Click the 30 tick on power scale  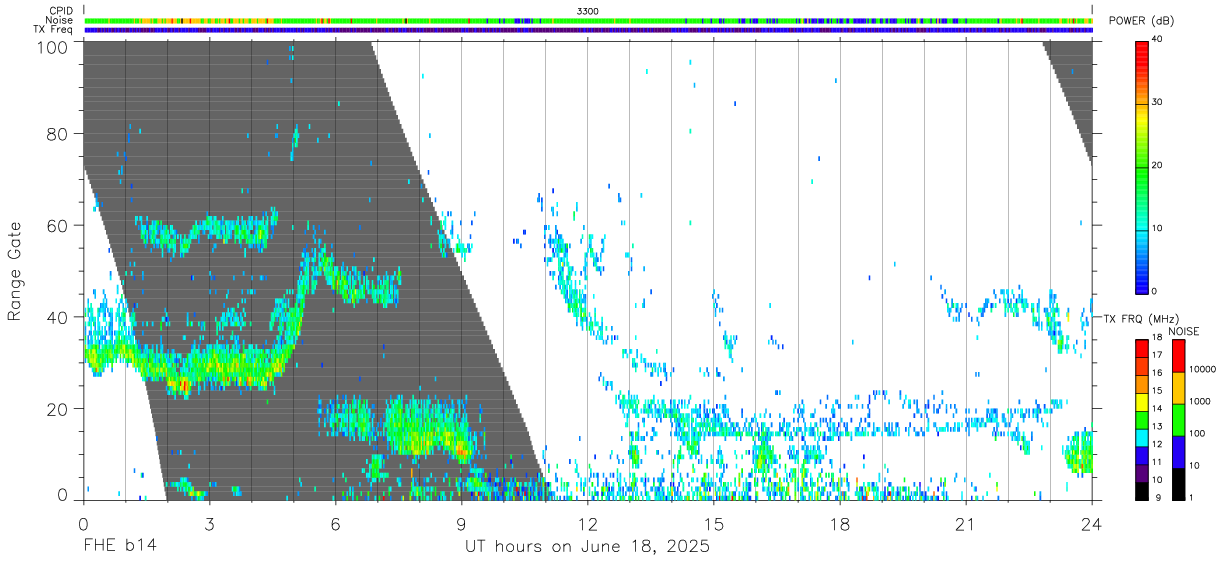tap(1158, 102)
